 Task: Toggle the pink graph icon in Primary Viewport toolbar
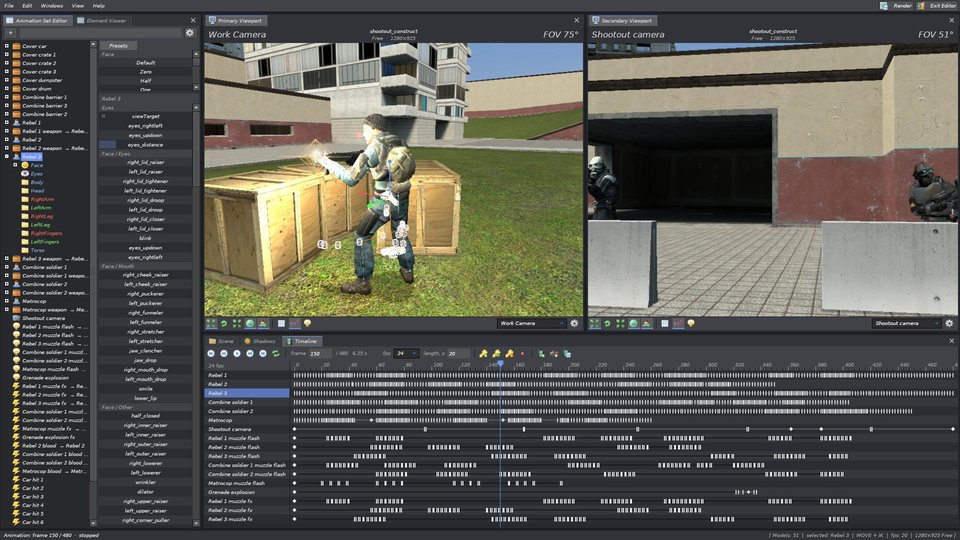(294, 323)
